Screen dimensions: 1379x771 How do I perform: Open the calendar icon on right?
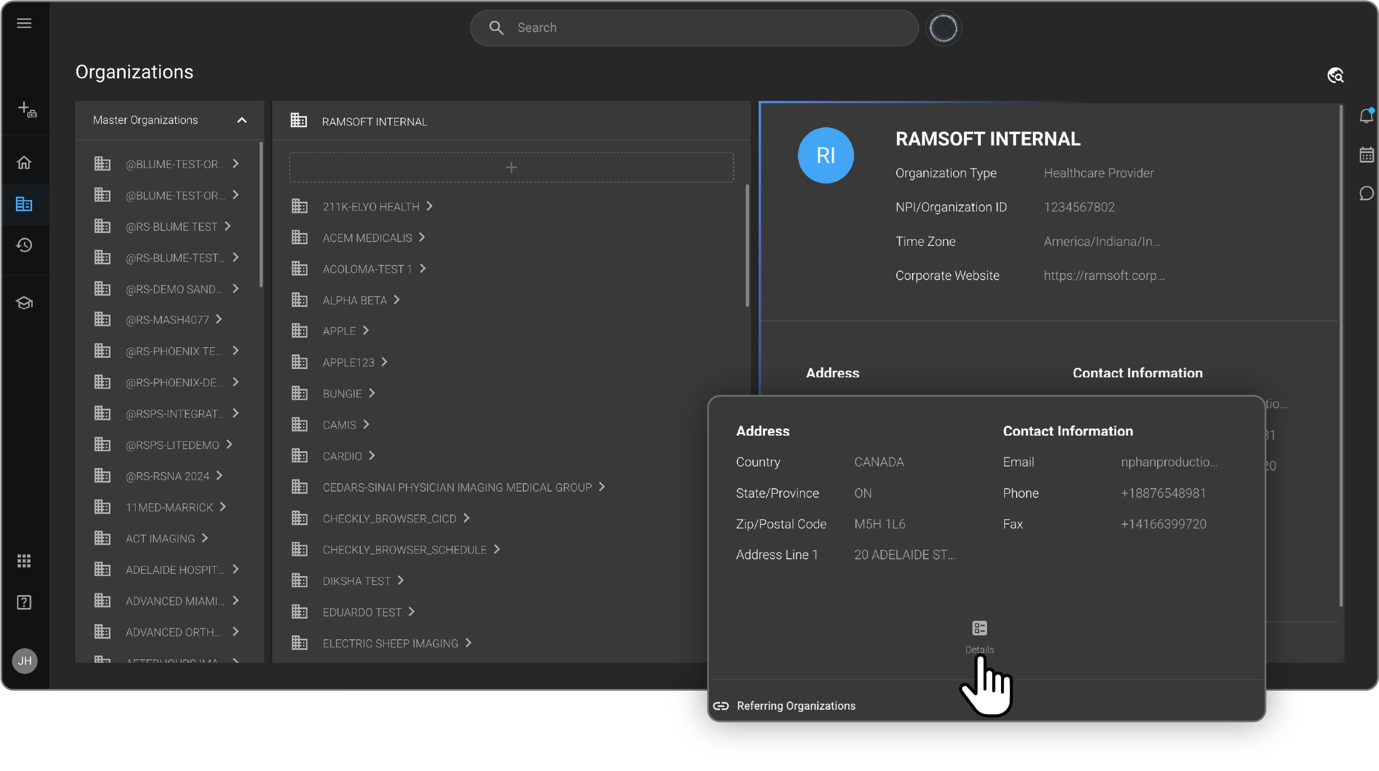tap(1366, 155)
